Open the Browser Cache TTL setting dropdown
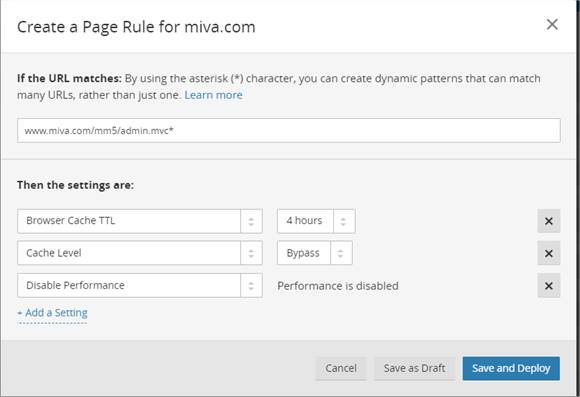 pos(140,221)
